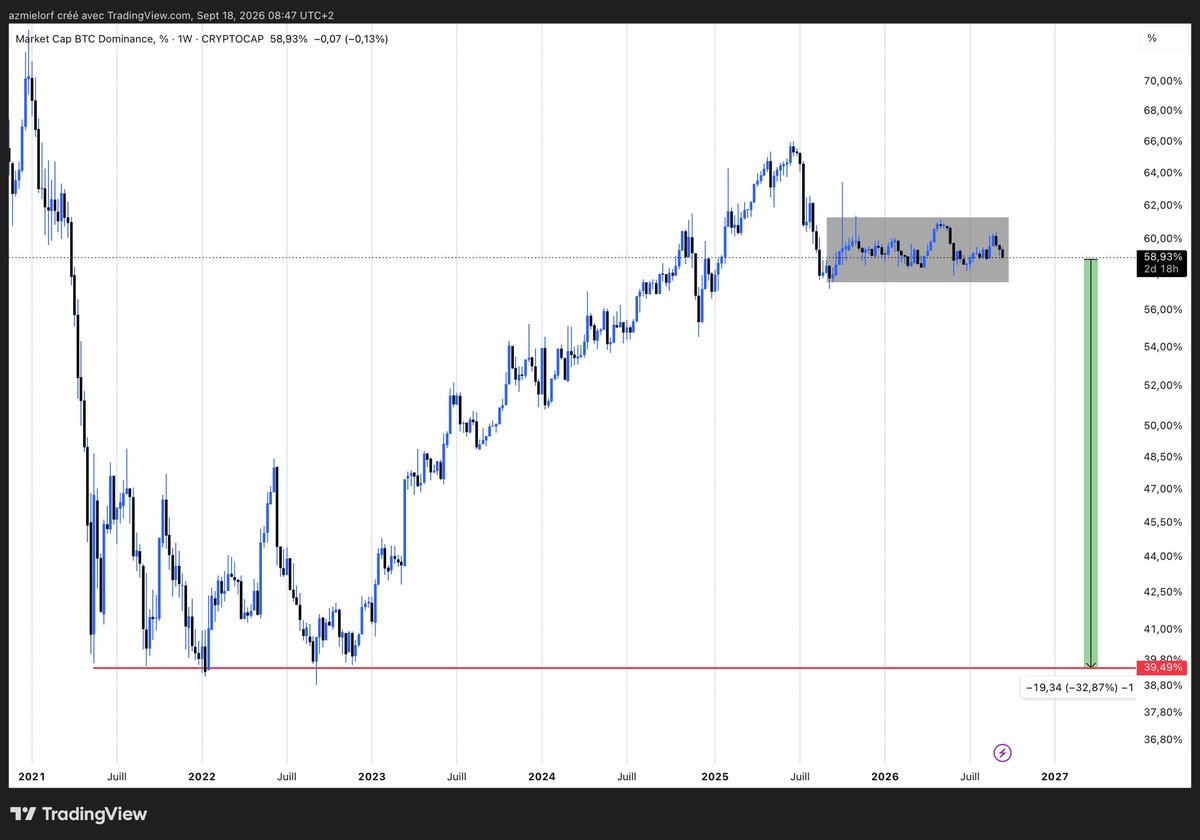Click the Juill label between 2026 and 2027

coord(969,776)
